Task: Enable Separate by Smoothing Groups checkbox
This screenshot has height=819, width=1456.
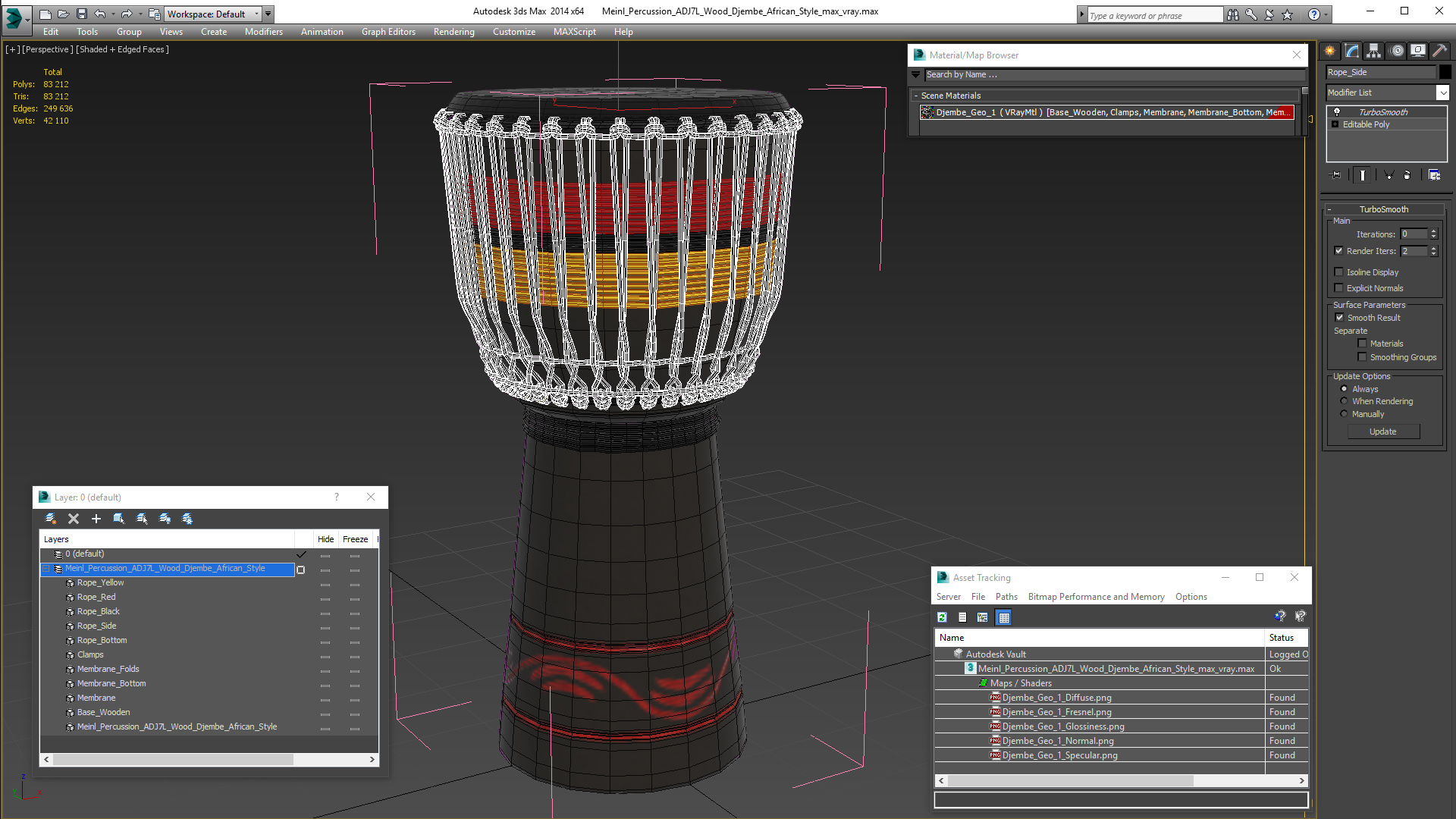Action: [x=1362, y=357]
